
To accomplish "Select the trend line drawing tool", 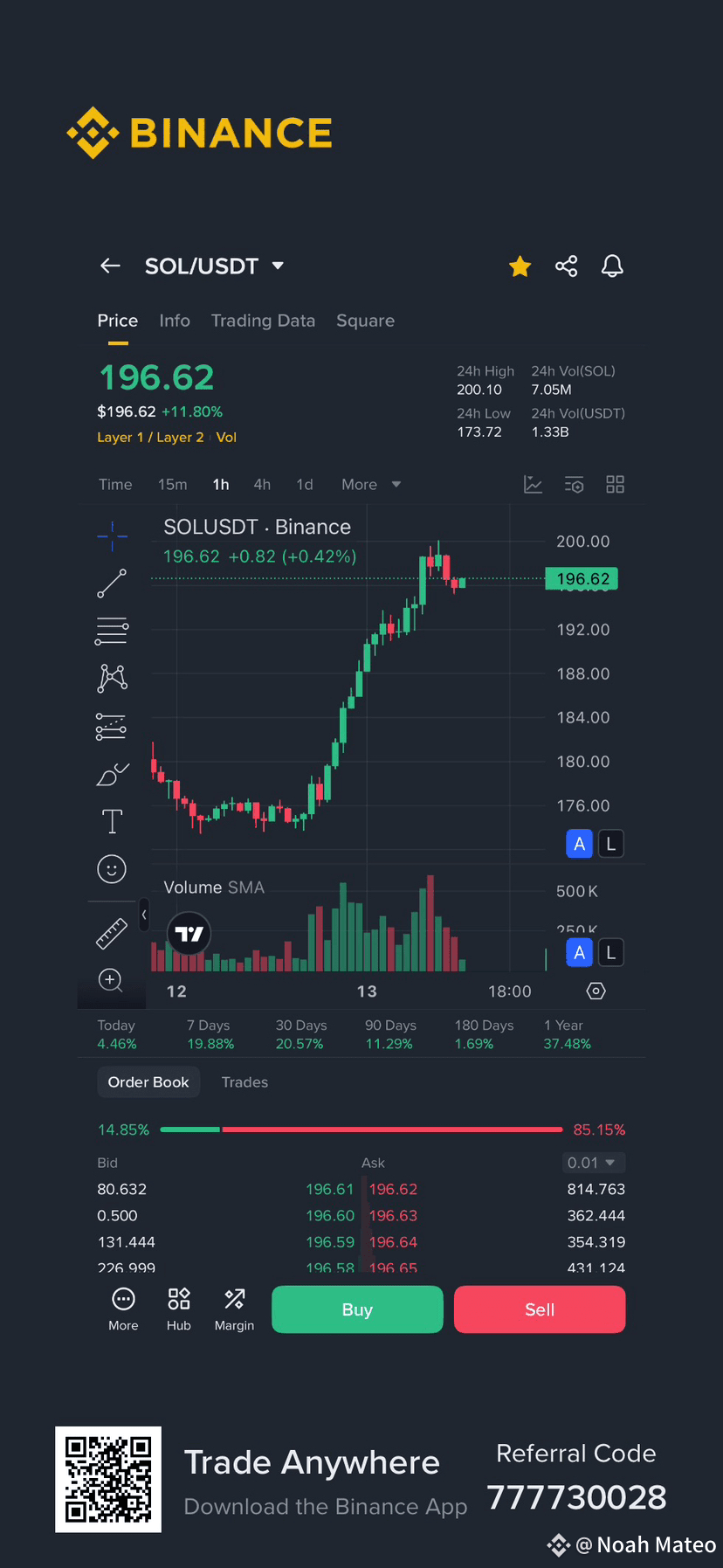I will 112,584.
